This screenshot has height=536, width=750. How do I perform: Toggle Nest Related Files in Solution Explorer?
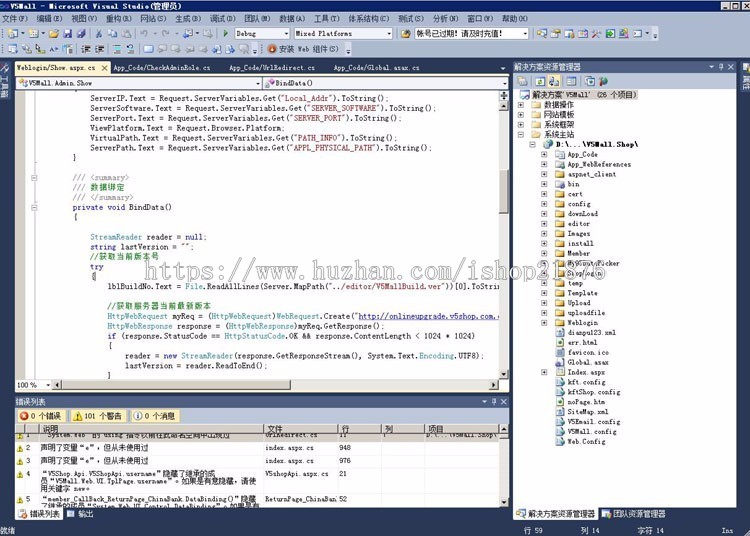point(554,81)
